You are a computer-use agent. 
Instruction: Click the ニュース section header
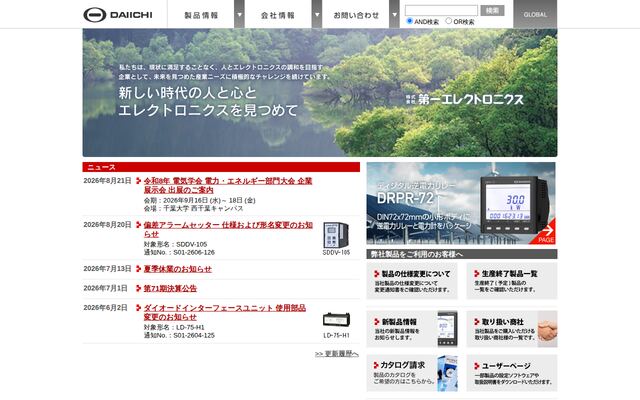pos(221,167)
